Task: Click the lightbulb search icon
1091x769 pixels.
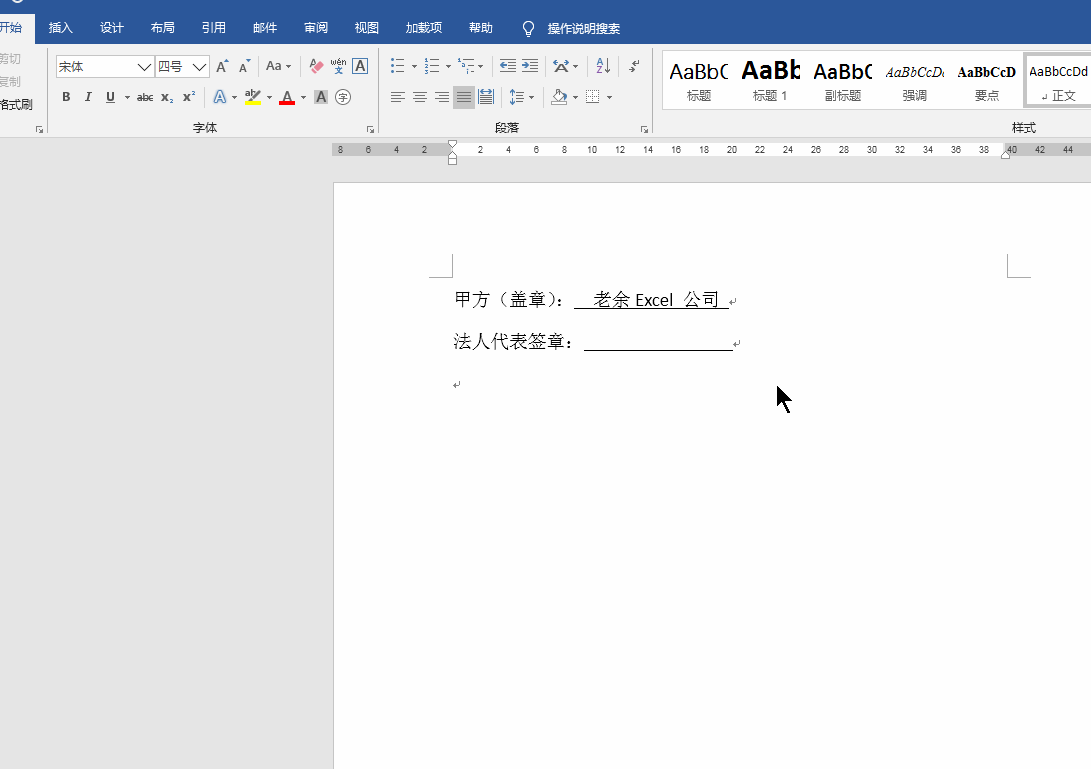Action: pyautogui.click(x=528, y=29)
